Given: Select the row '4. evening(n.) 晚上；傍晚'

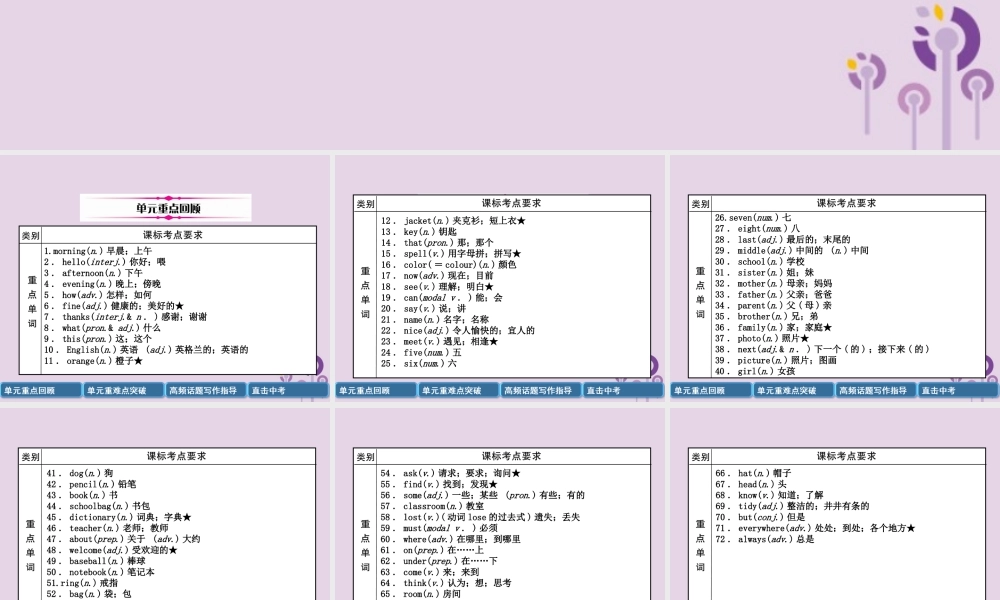Looking at the screenshot, I should click(102, 284).
